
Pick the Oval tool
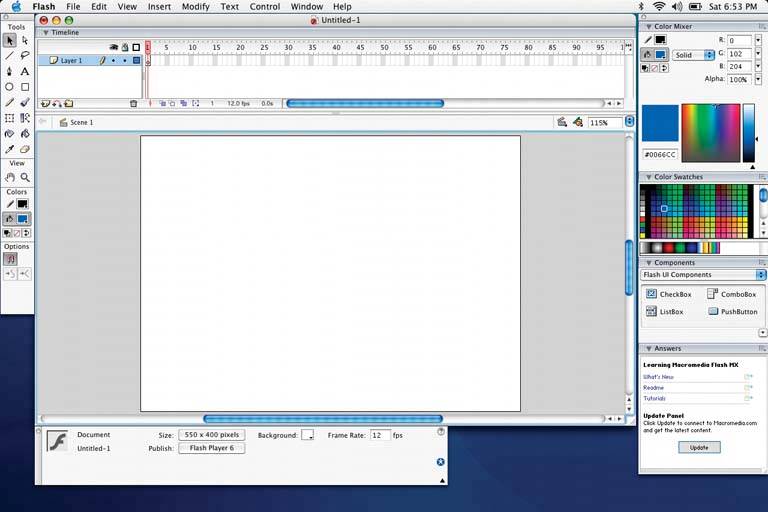click(x=10, y=87)
